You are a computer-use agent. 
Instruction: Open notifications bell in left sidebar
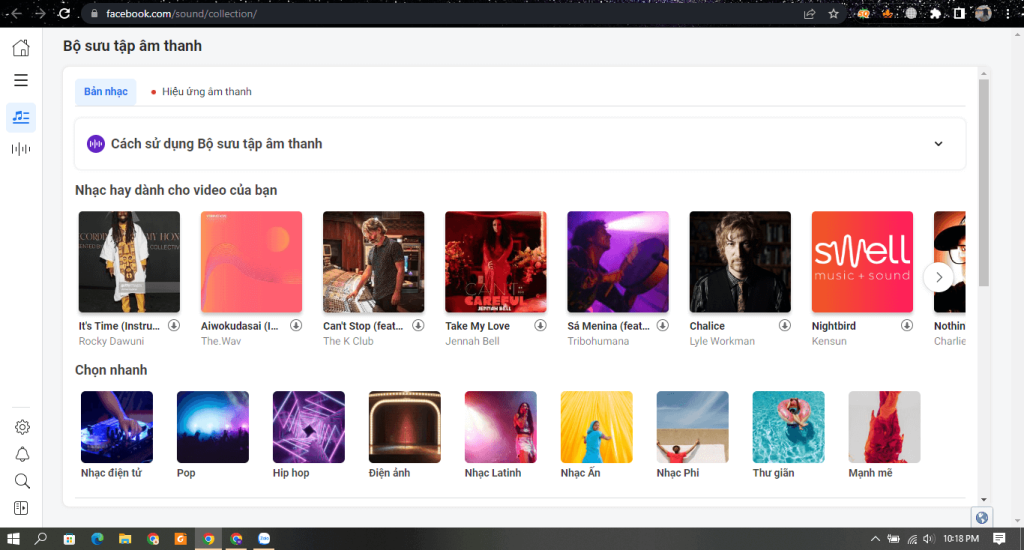click(x=22, y=454)
